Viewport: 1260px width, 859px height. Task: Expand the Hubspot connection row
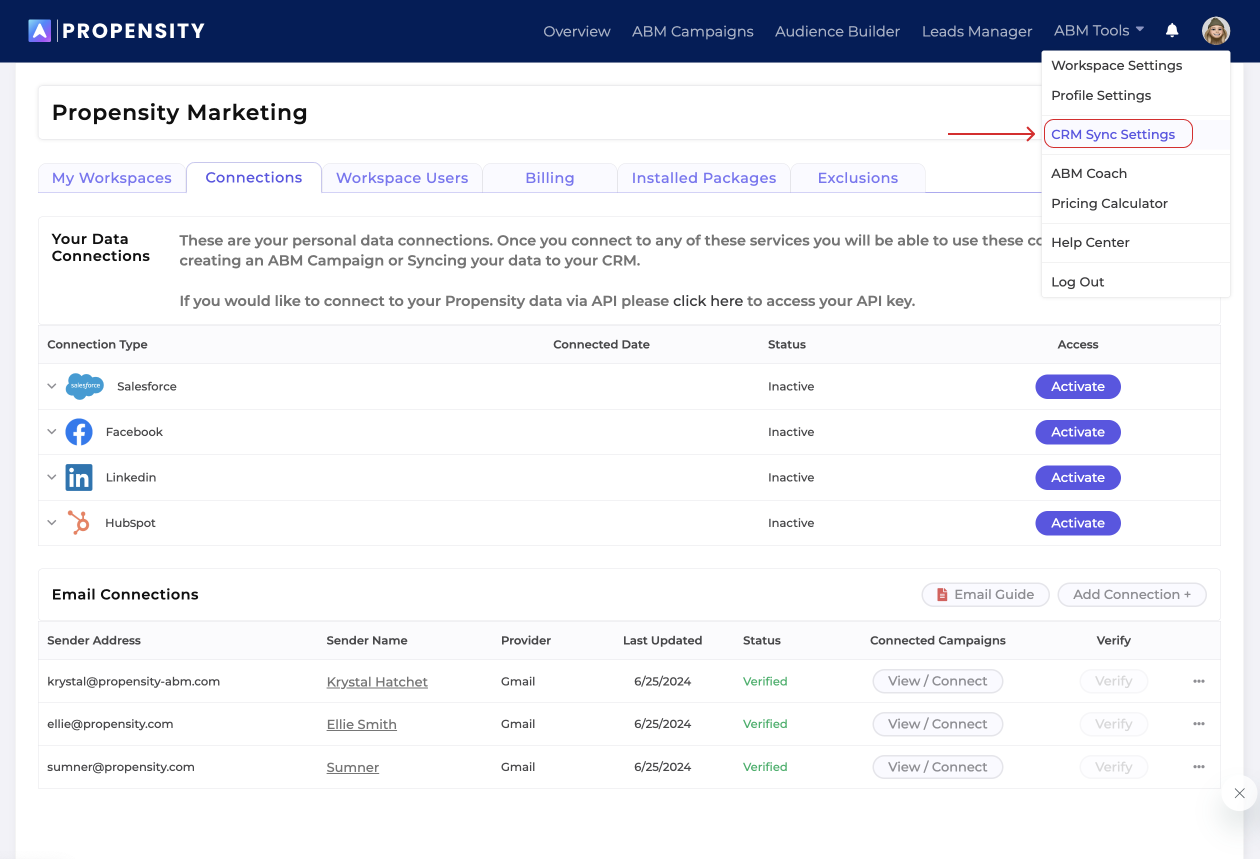click(51, 522)
